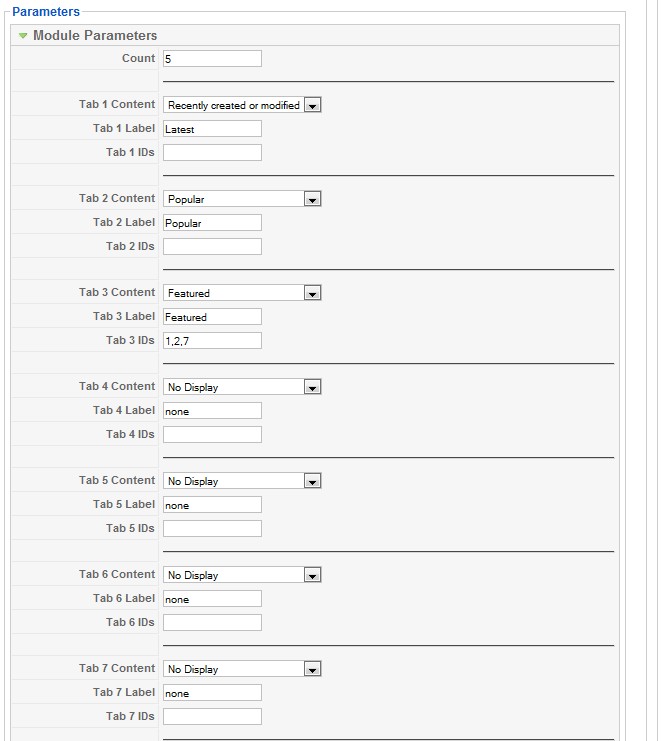Click the Tab 7 IDs field
The height and width of the screenshot is (741, 661).
[x=212, y=717]
